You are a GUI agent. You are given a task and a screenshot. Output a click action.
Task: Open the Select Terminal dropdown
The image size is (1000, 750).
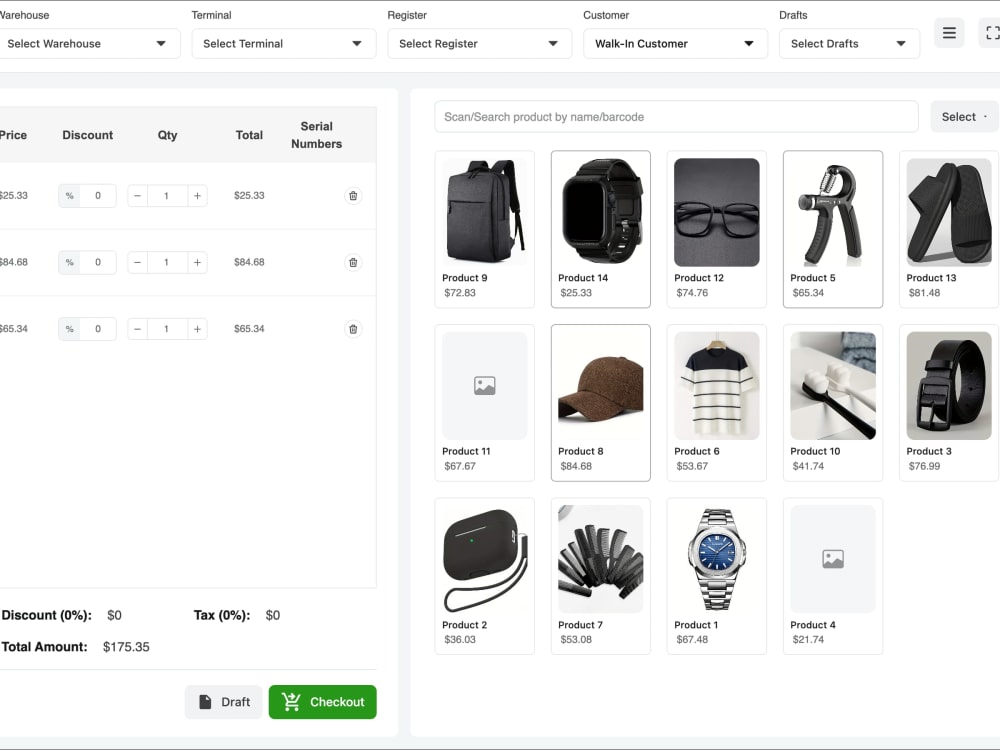pyautogui.click(x=284, y=43)
